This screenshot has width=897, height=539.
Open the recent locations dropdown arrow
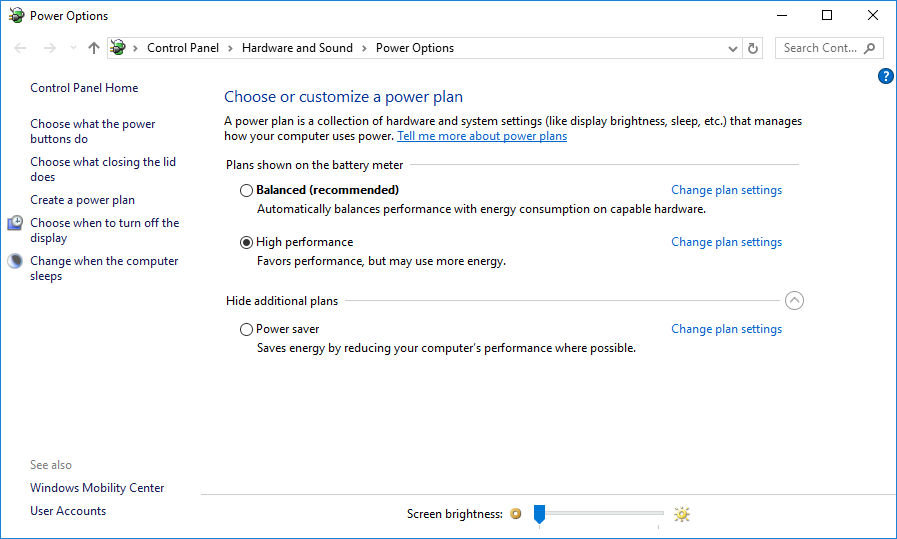73,48
